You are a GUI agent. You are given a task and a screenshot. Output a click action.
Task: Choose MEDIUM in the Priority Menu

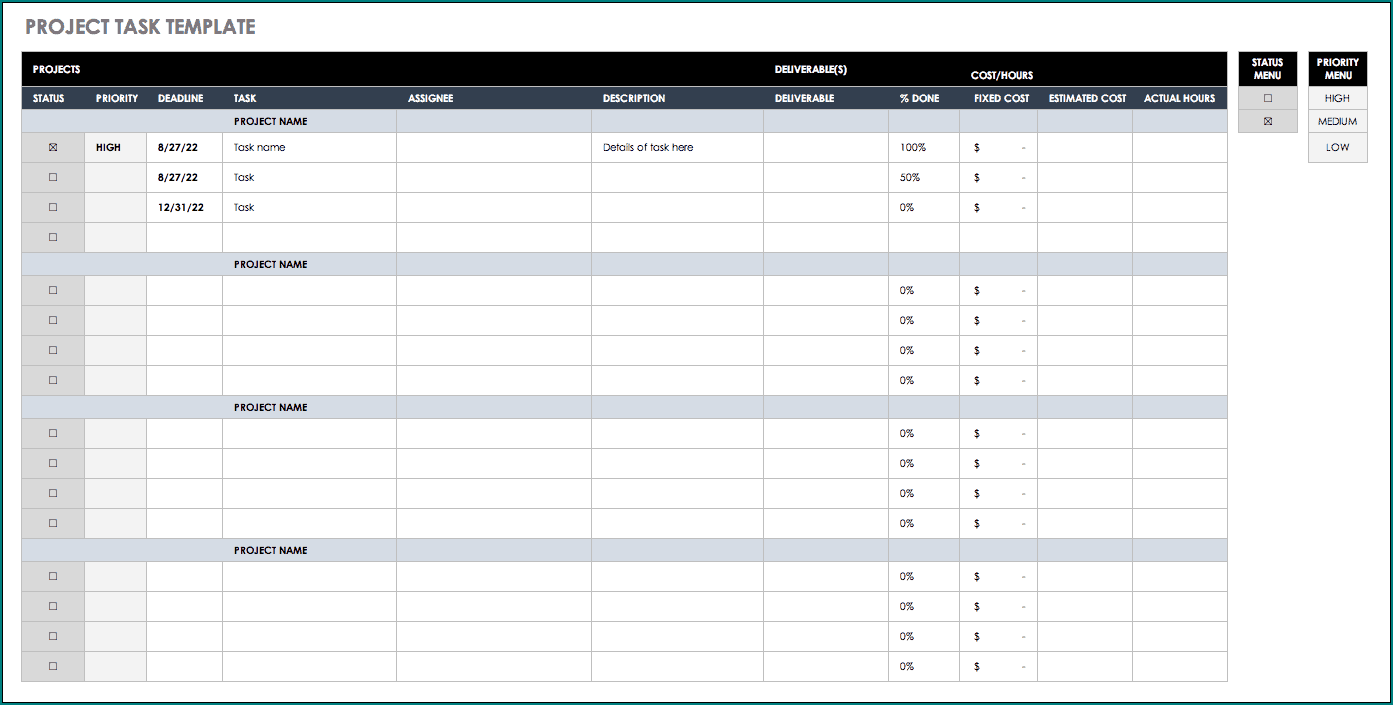(x=1337, y=121)
